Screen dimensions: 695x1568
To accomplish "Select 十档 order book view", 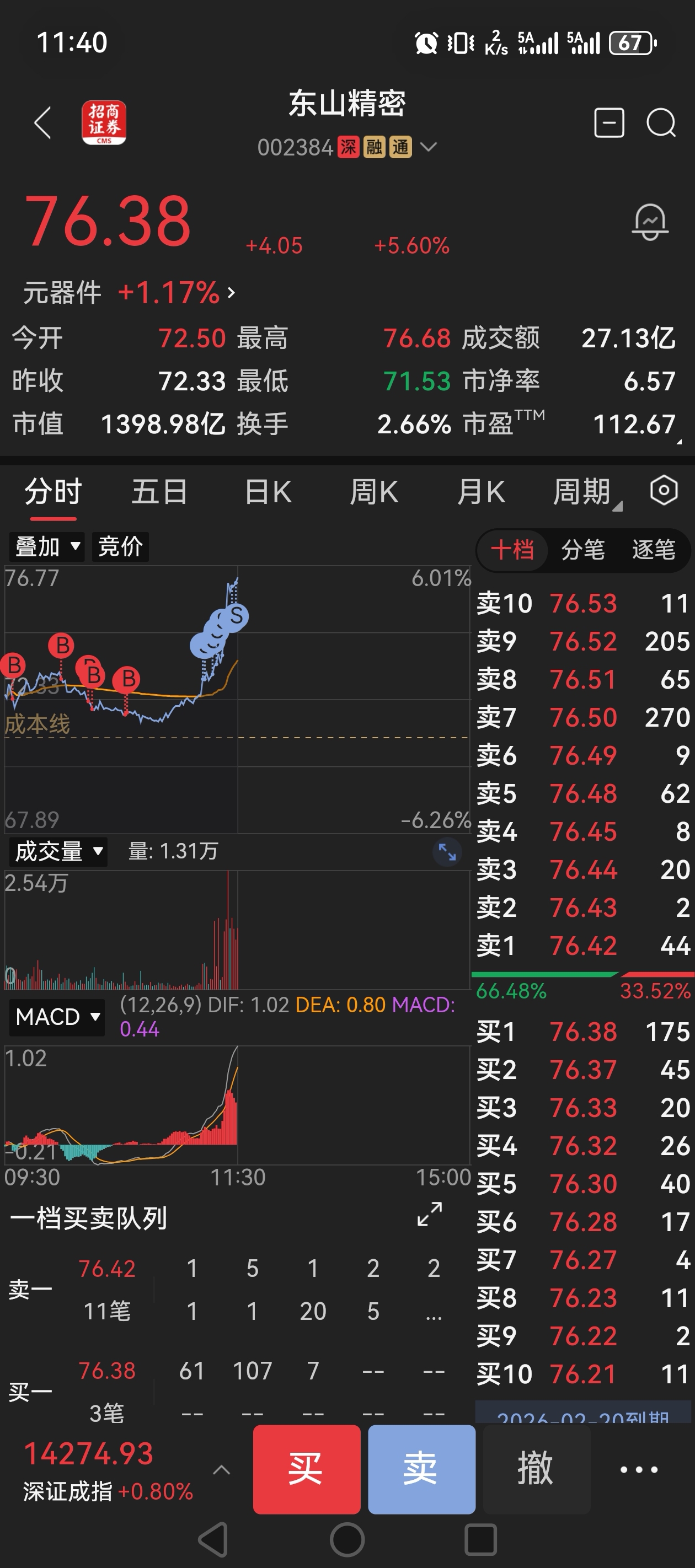I will (512, 550).
